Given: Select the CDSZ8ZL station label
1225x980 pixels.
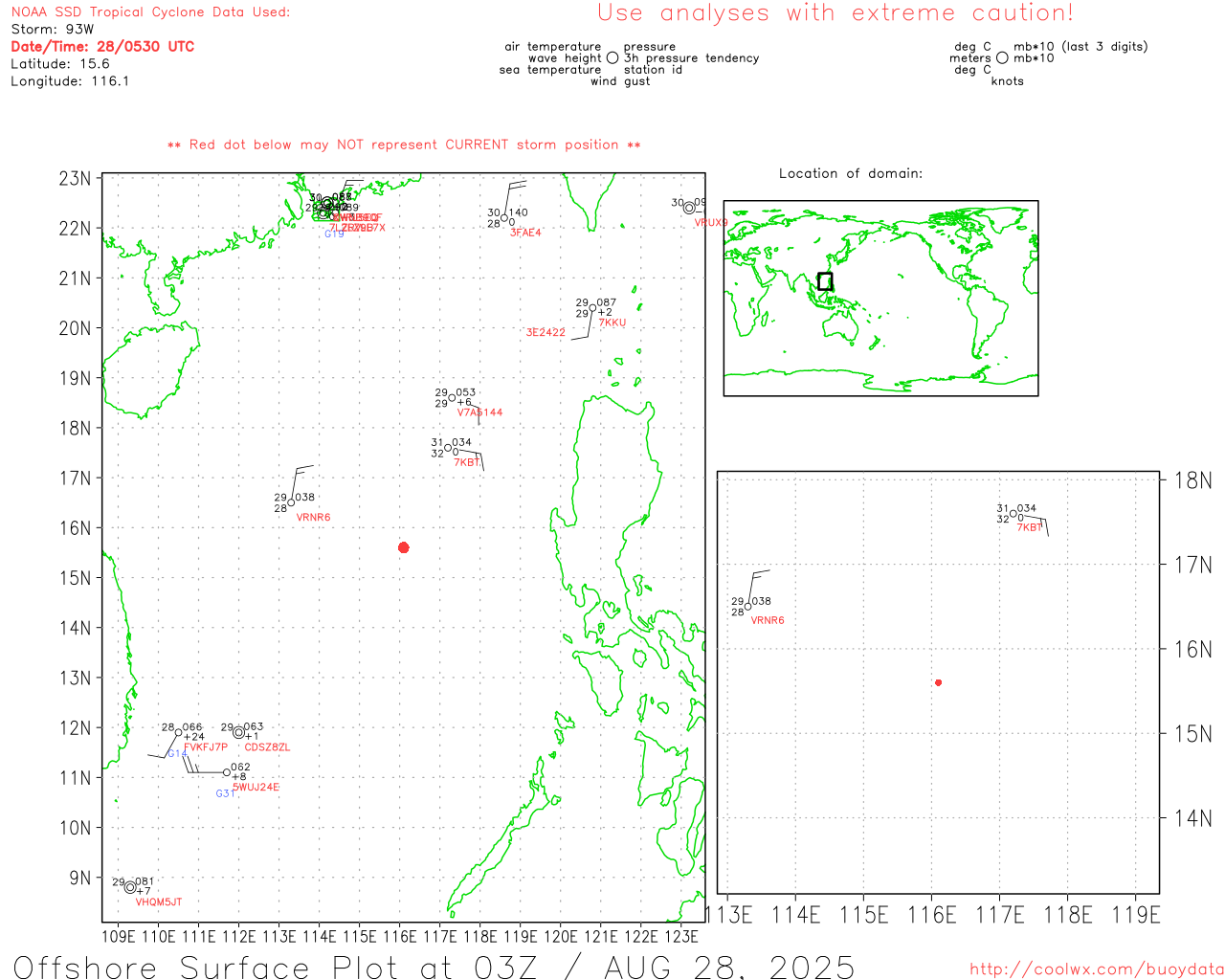Looking at the screenshot, I should (x=267, y=747).
